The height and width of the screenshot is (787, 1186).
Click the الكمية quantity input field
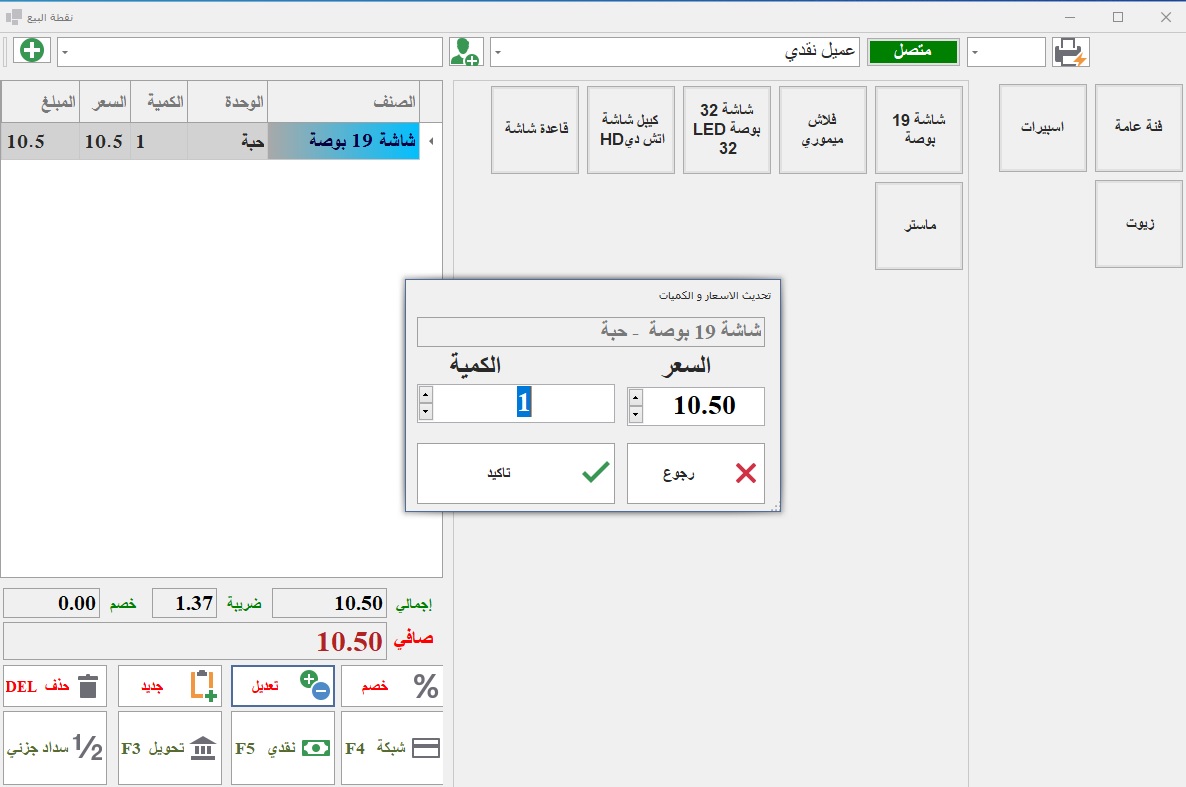[523, 403]
